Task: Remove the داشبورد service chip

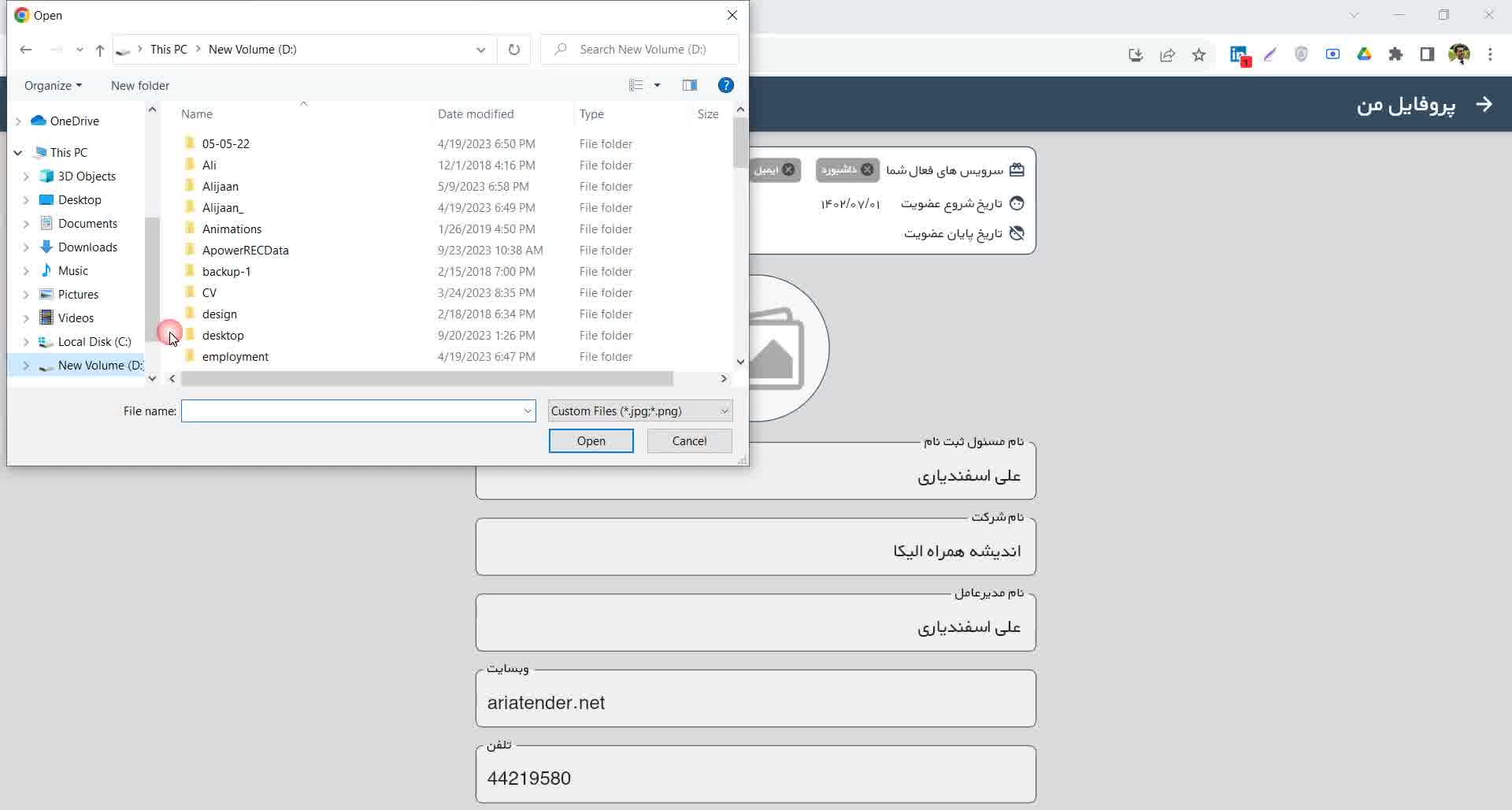Action: coord(867,169)
